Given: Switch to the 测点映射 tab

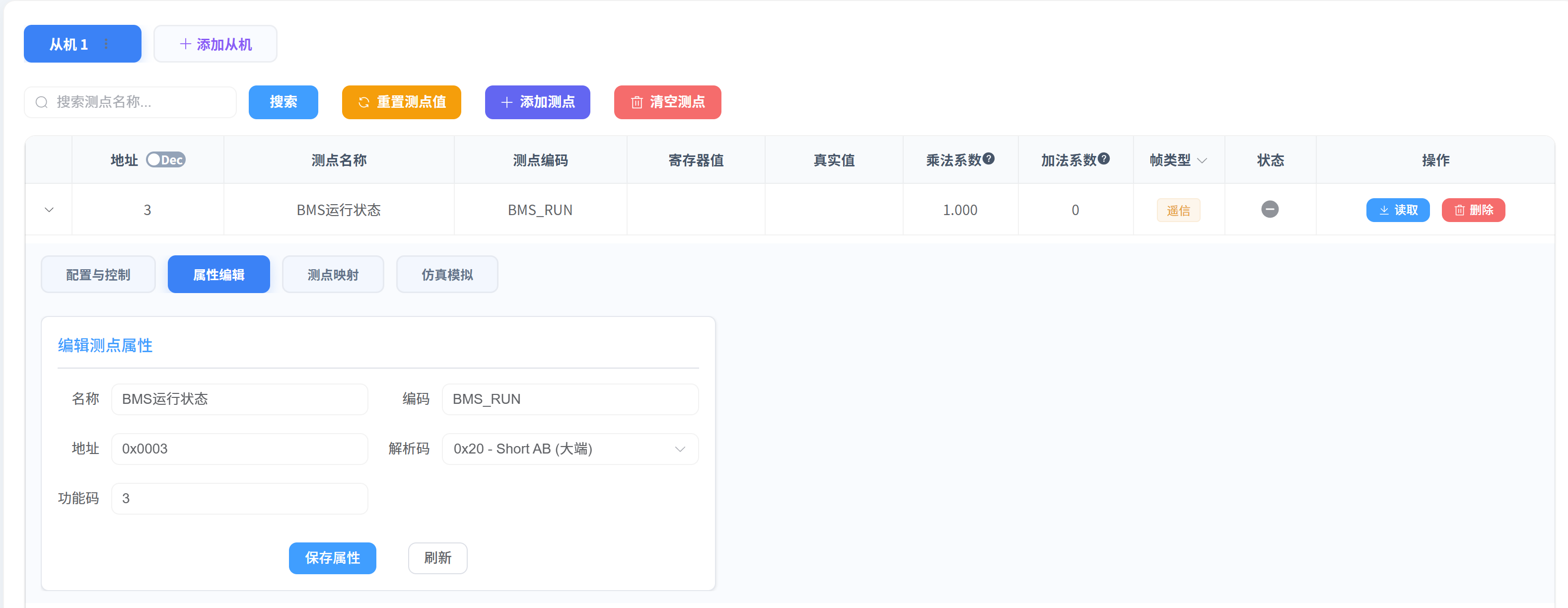Looking at the screenshot, I should click(x=333, y=275).
